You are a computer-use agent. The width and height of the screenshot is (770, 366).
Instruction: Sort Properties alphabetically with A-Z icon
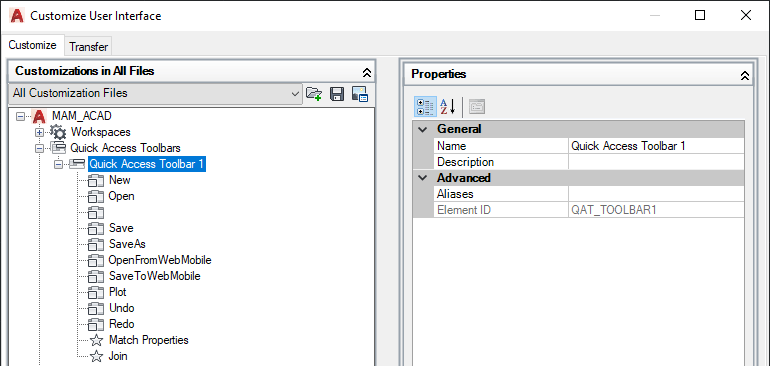[x=447, y=106]
